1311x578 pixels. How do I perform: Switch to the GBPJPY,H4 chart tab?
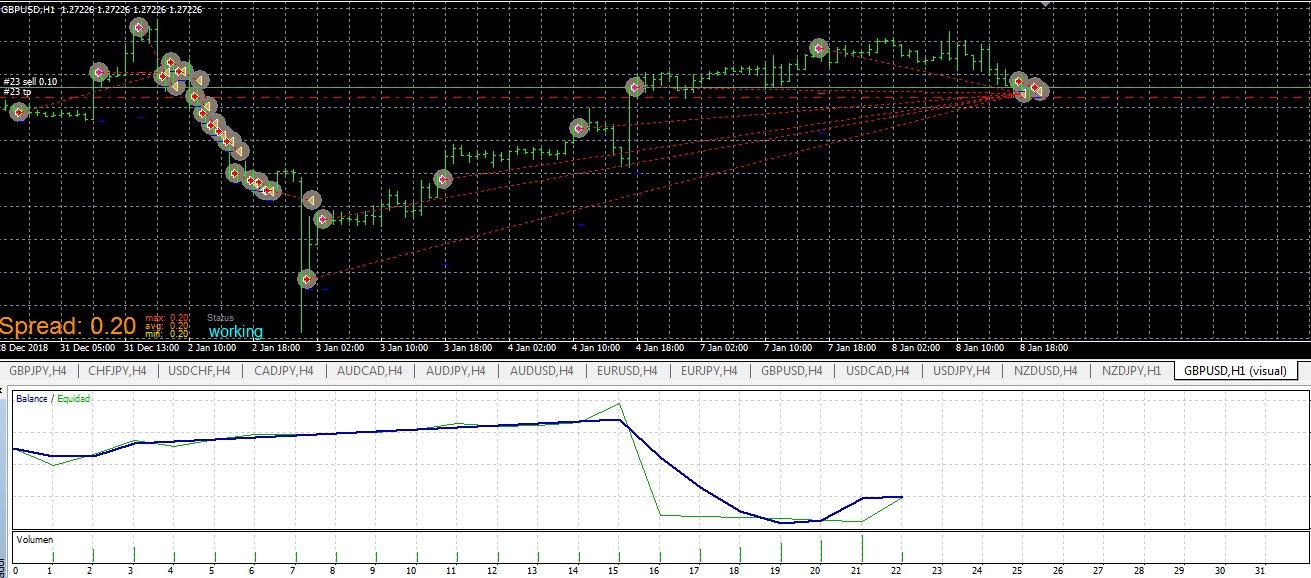38,371
